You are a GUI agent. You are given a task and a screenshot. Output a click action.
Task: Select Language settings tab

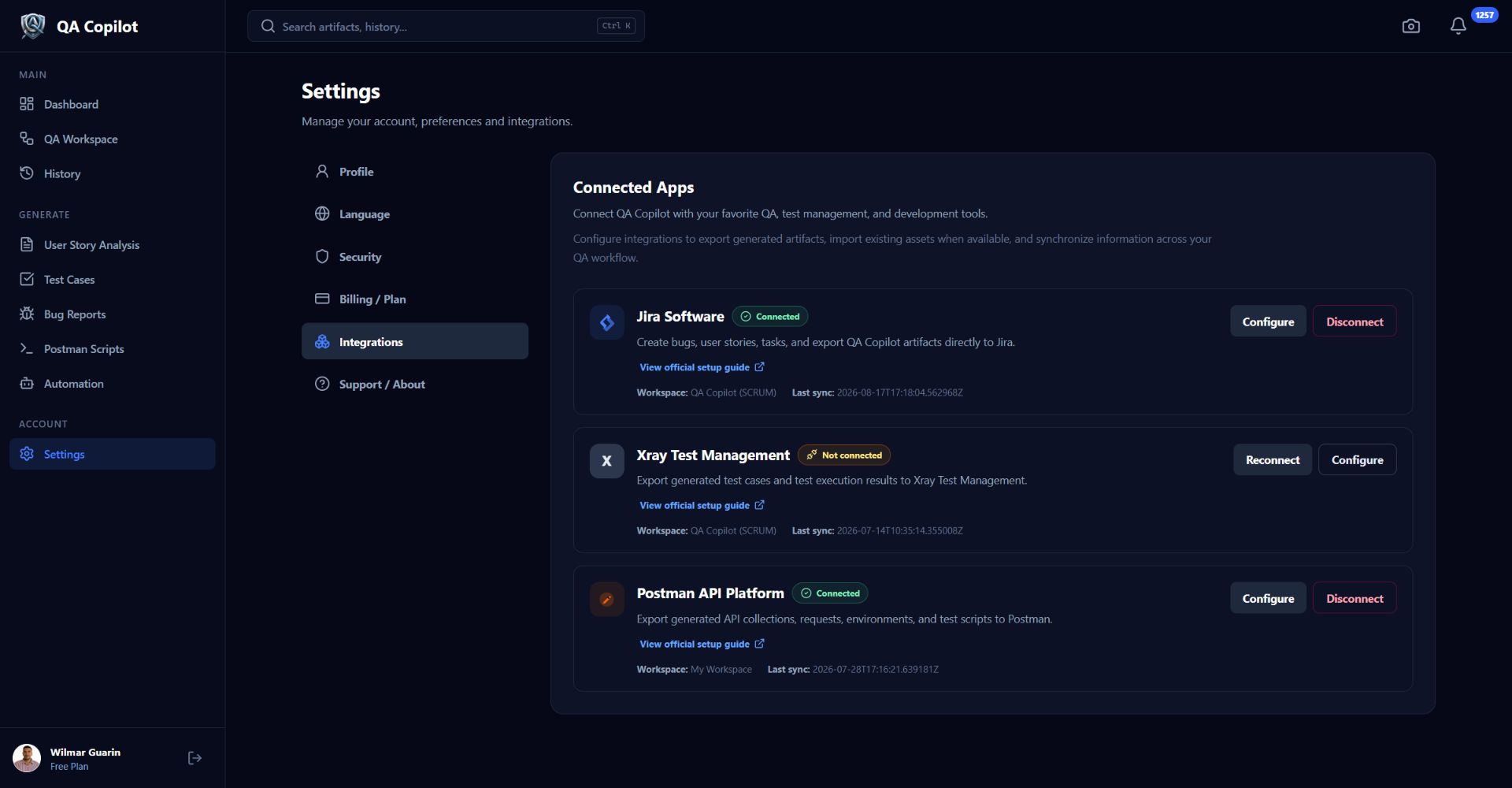tap(415, 214)
